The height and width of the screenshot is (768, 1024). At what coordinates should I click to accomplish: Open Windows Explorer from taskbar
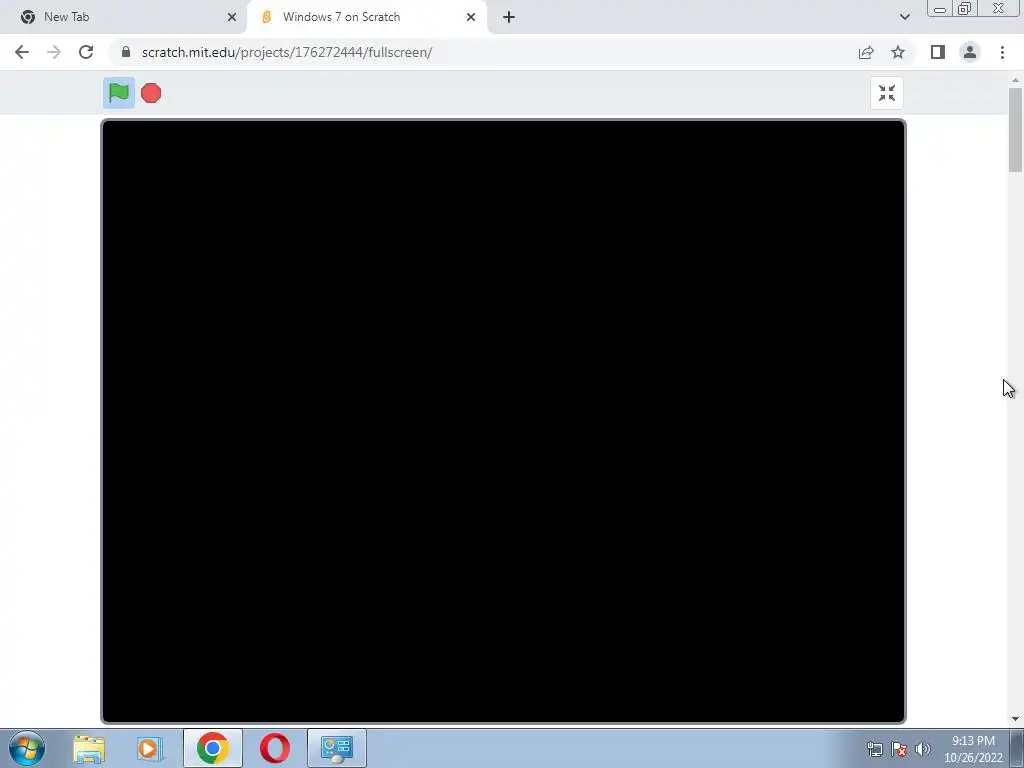(x=89, y=748)
